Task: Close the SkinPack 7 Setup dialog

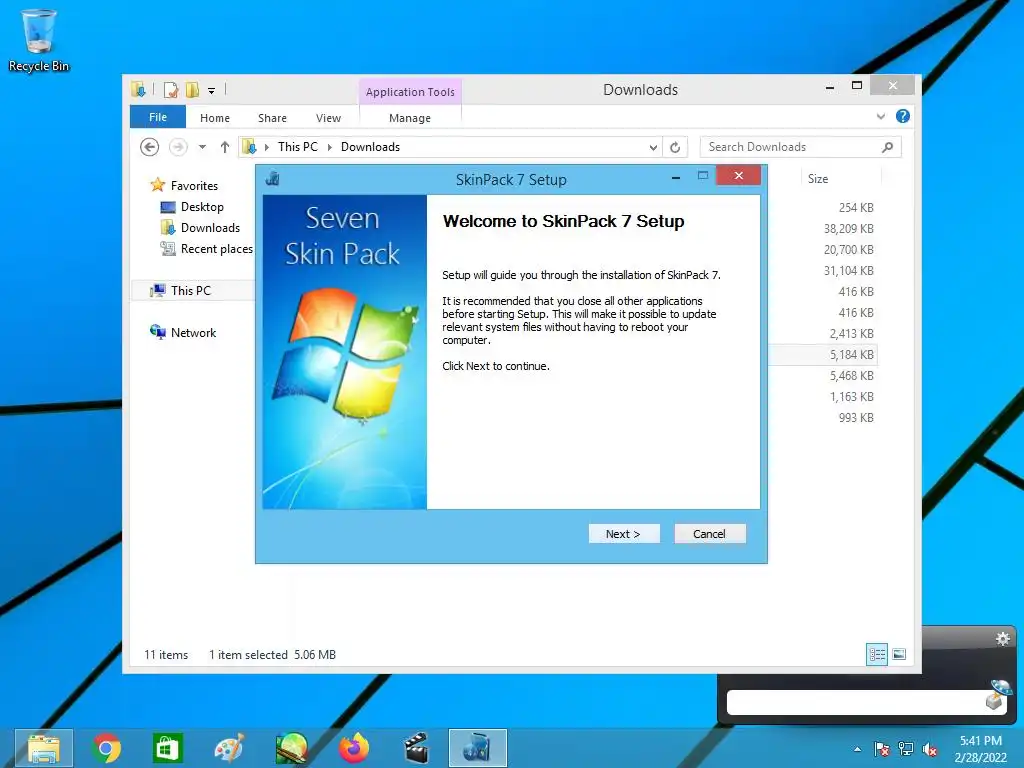Action: coord(739,175)
